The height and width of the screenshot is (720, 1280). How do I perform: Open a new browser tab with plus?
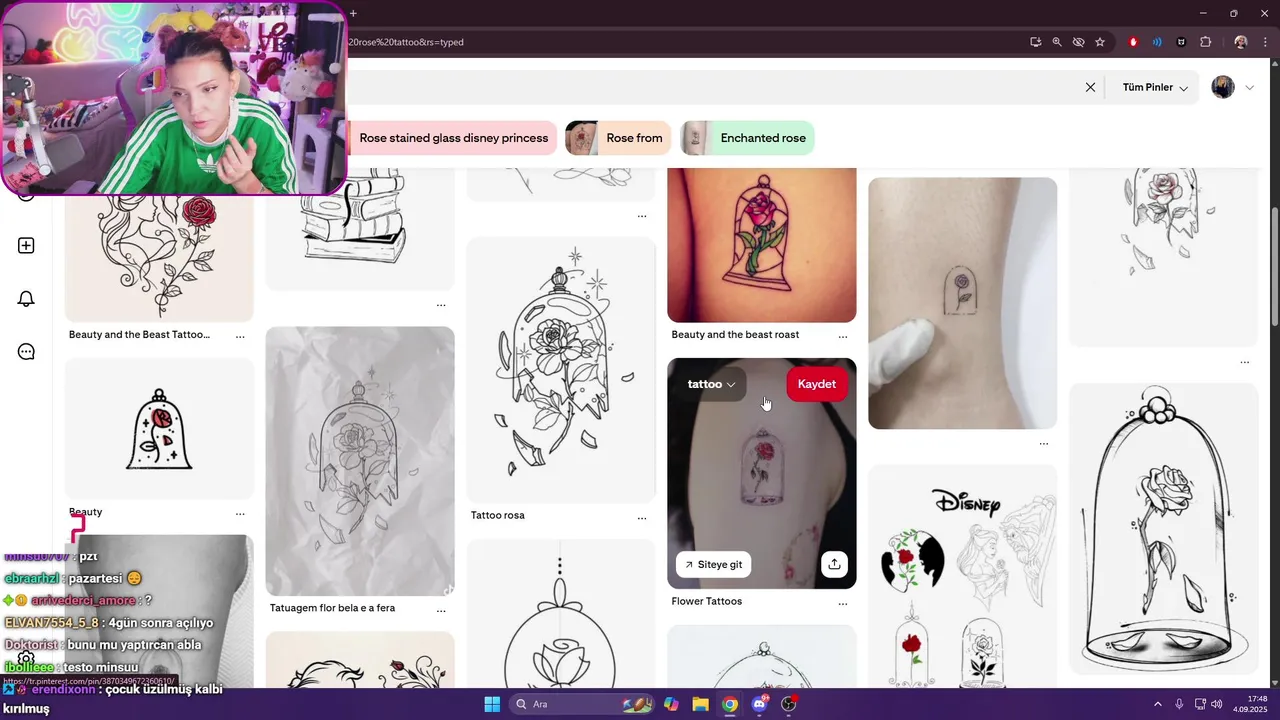pos(353,13)
